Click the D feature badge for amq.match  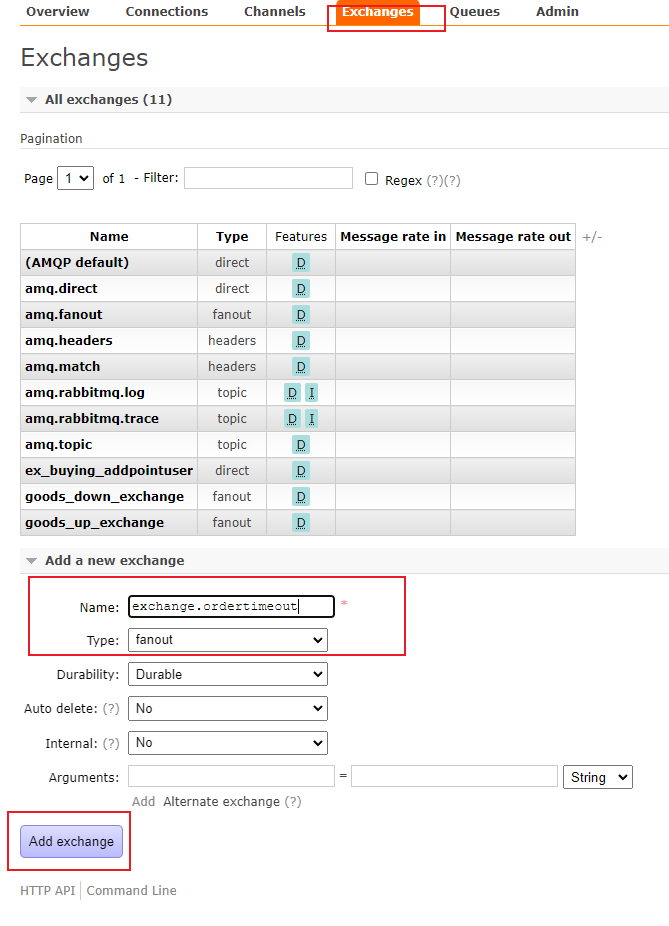301,367
